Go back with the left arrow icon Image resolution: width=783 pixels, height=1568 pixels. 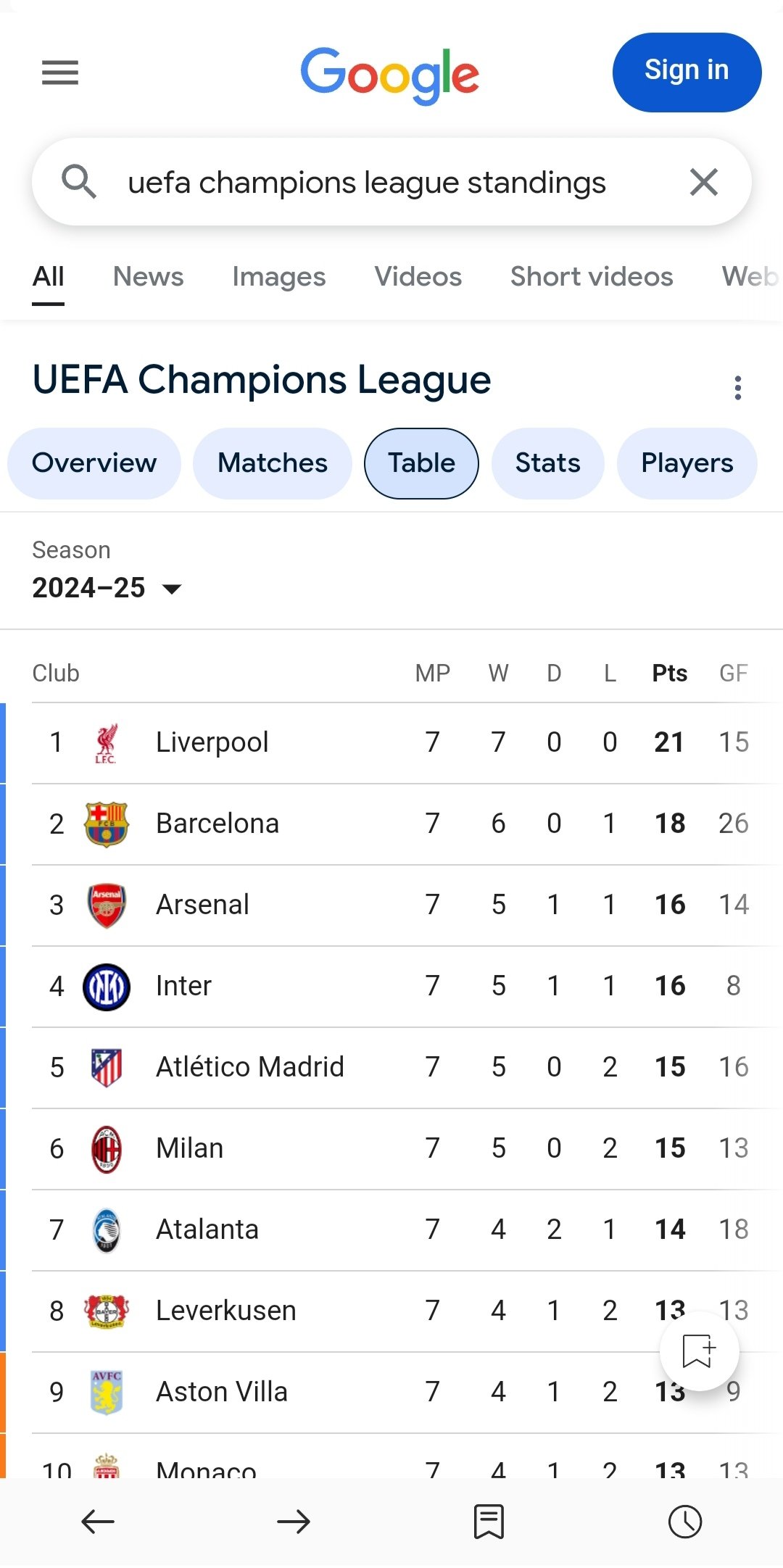[98, 1522]
